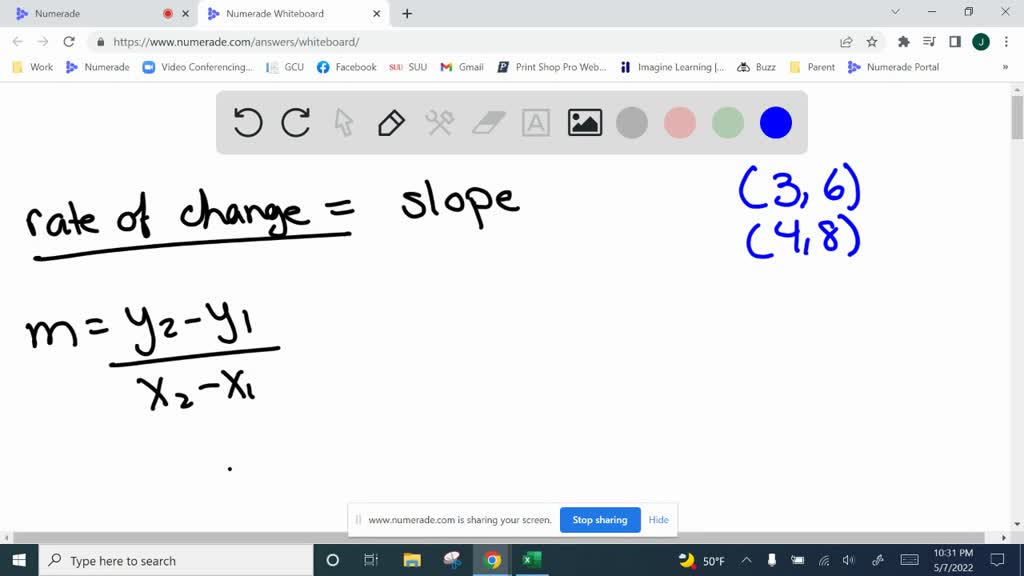1024x576 pixels.
Task: Select the pointer selection tool
Action: (342, 122)
